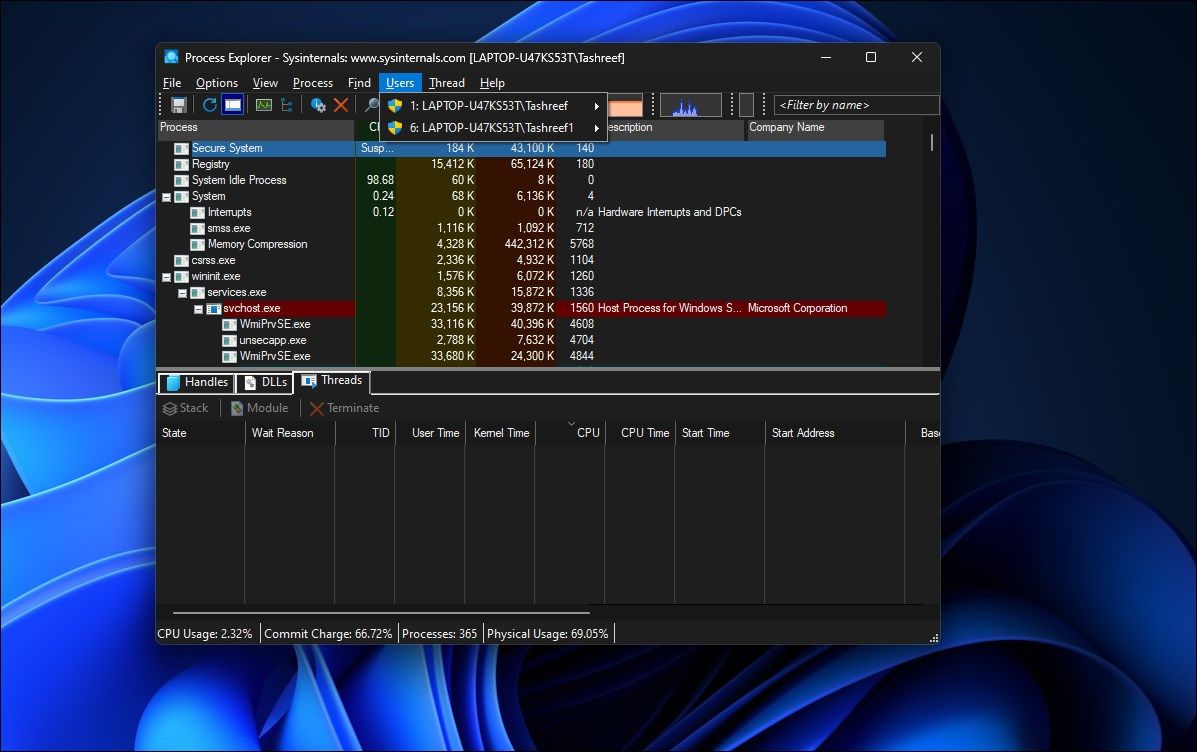Switch to the Handles tab
1197x752 pixels.
[196, 381]
